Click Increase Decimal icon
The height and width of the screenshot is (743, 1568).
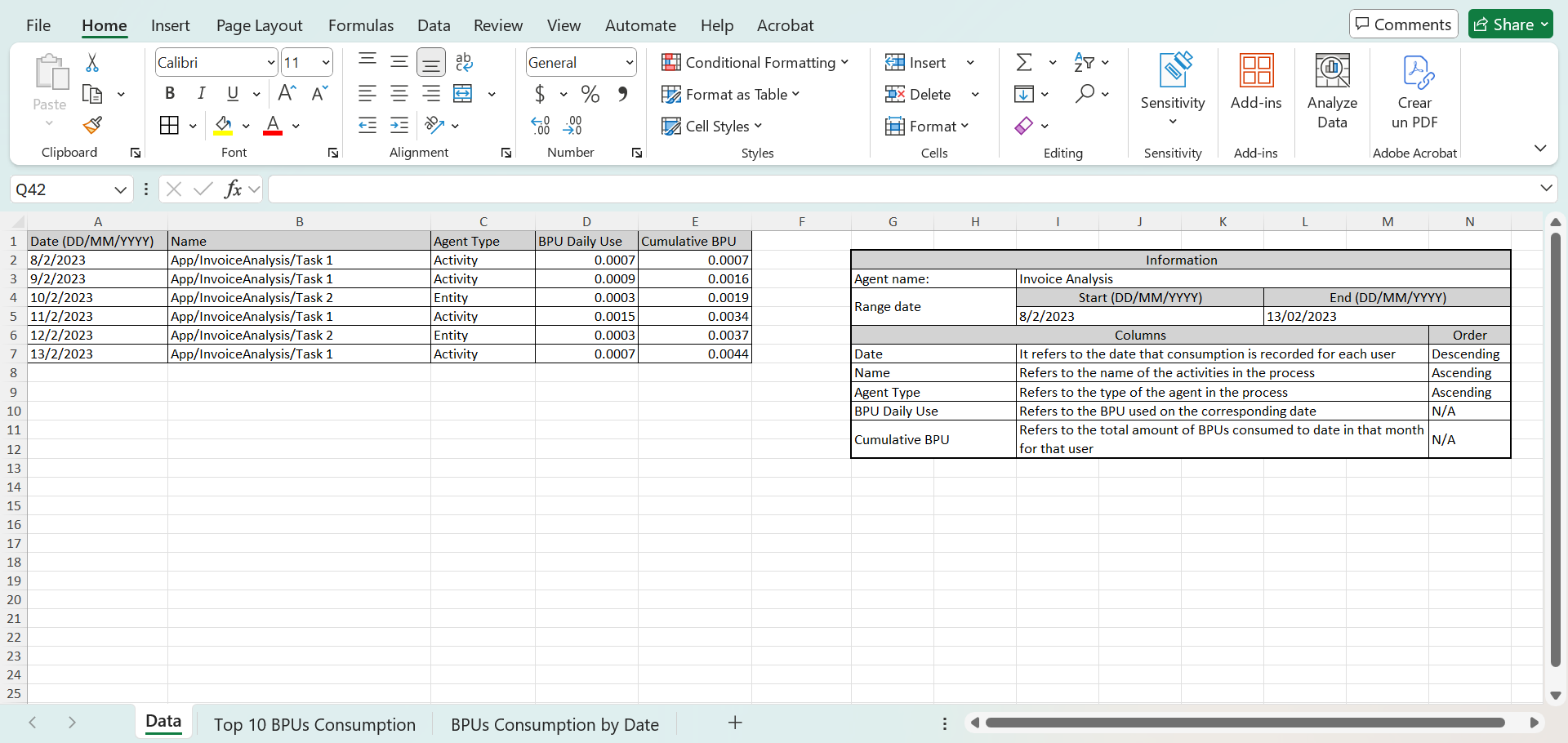[541, 126]
